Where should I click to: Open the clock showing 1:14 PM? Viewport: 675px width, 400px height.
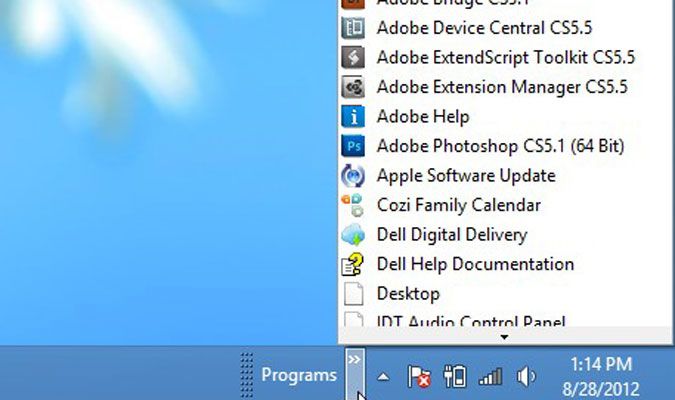(x=601, y=365)
